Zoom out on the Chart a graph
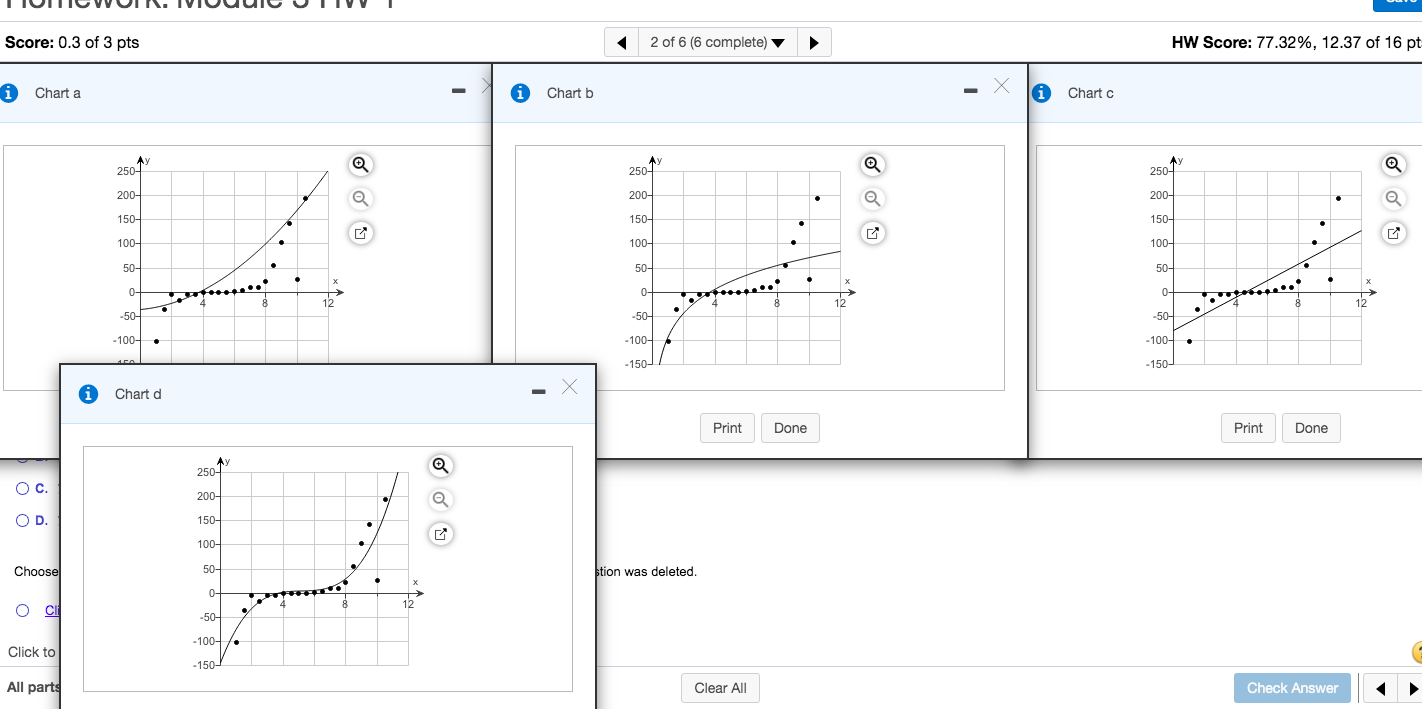Image resolution: width=1422 pixels, height=709 pixels. click(x=360, y=198)
